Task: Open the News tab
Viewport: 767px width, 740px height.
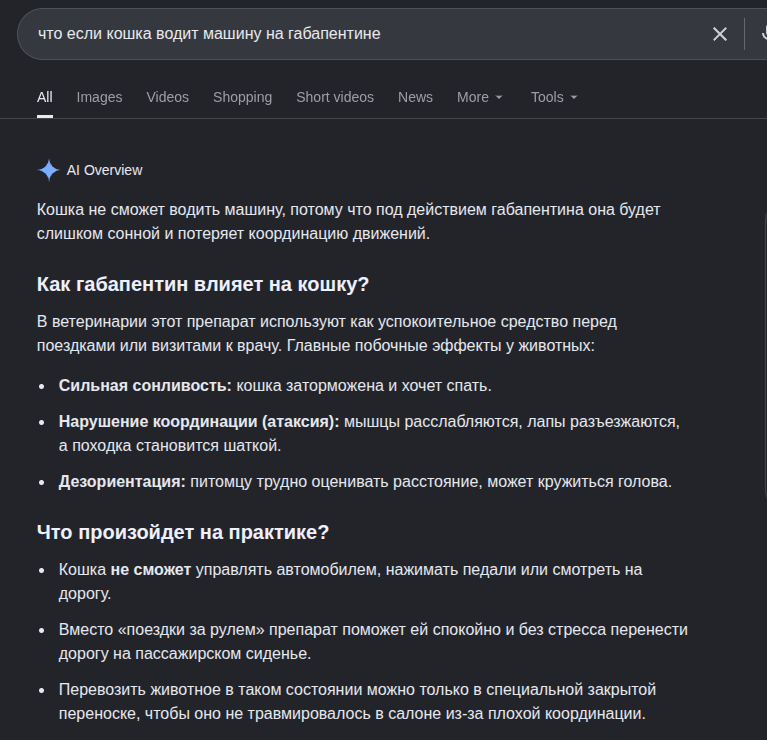Action: (x=415, y=97)
